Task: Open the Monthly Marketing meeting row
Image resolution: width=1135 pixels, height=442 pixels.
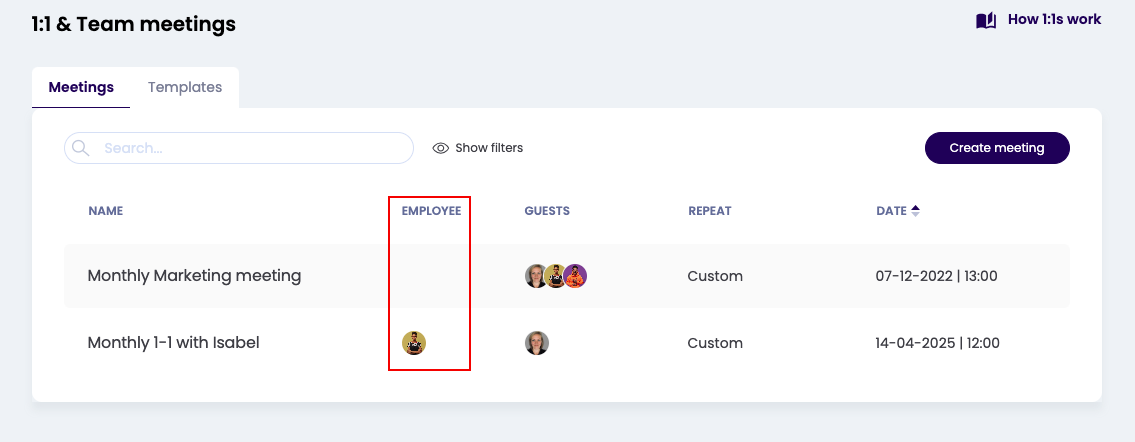Action: [x=194, y=276]
